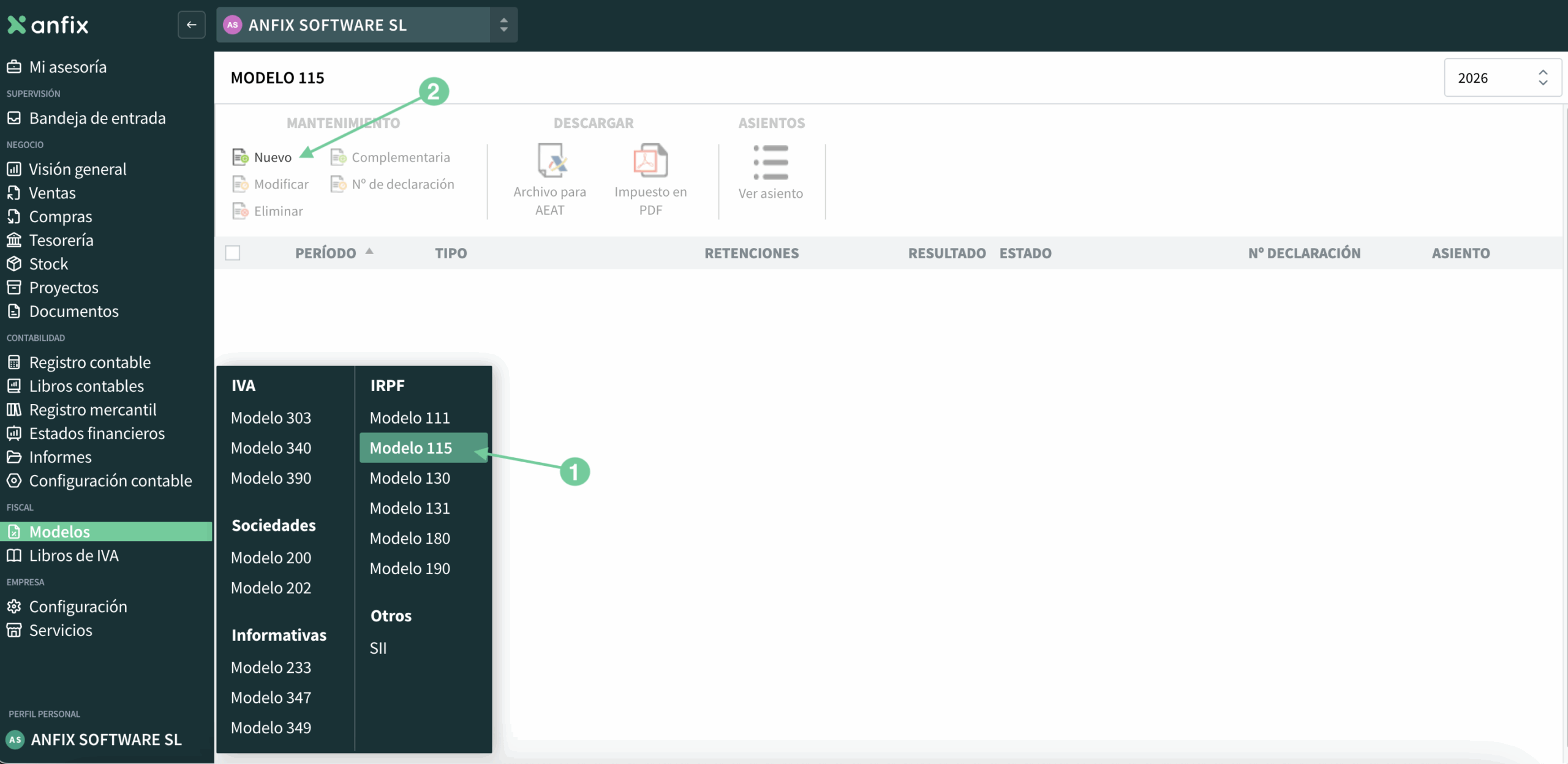
Task: Select Modelo 347 under Informativas
Action: point(271,697)
